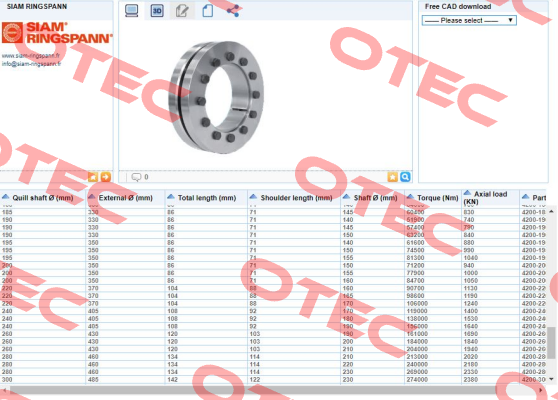
Task: Click the share icon in viewer toolbar
Action: [233, 11]
